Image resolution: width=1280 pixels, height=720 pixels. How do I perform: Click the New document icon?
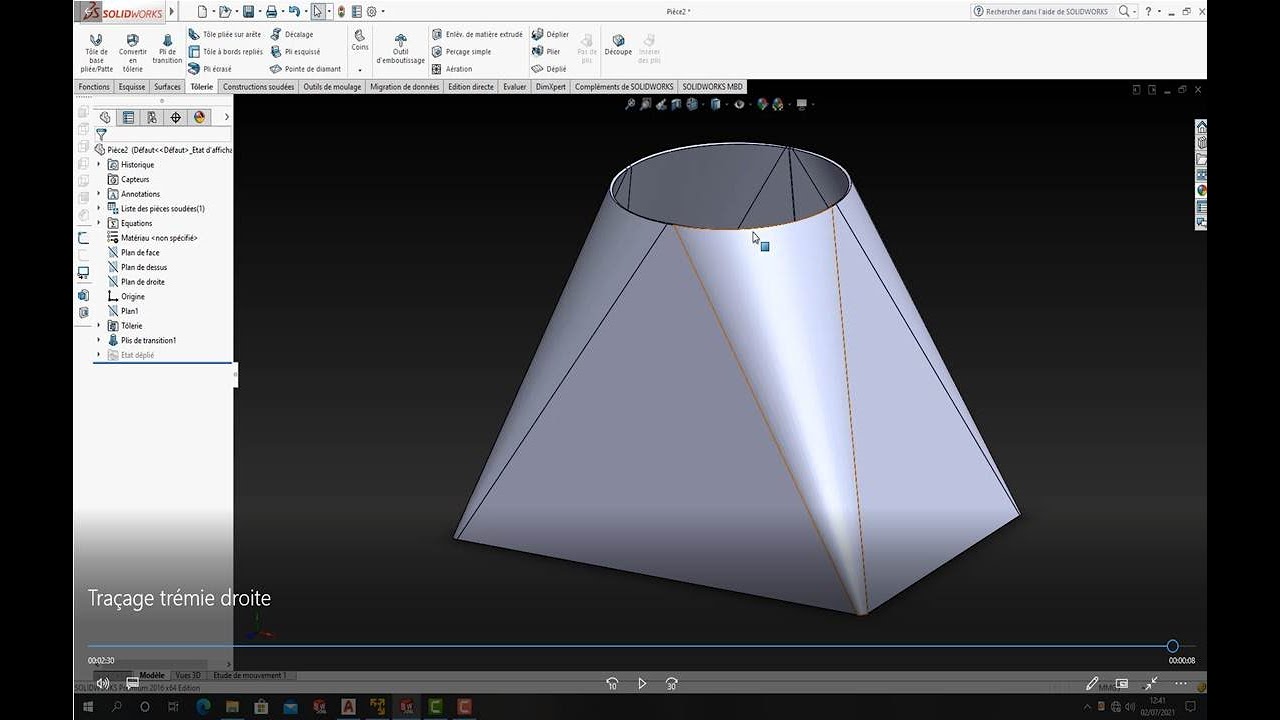[202, 12]
